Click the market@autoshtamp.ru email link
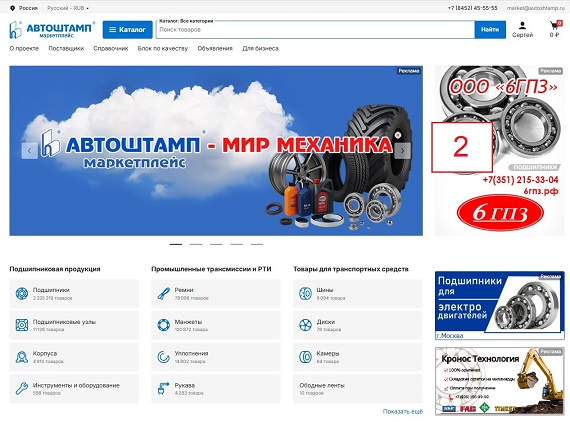The height and width of the screenshot is (422, 570). point(535,8)
